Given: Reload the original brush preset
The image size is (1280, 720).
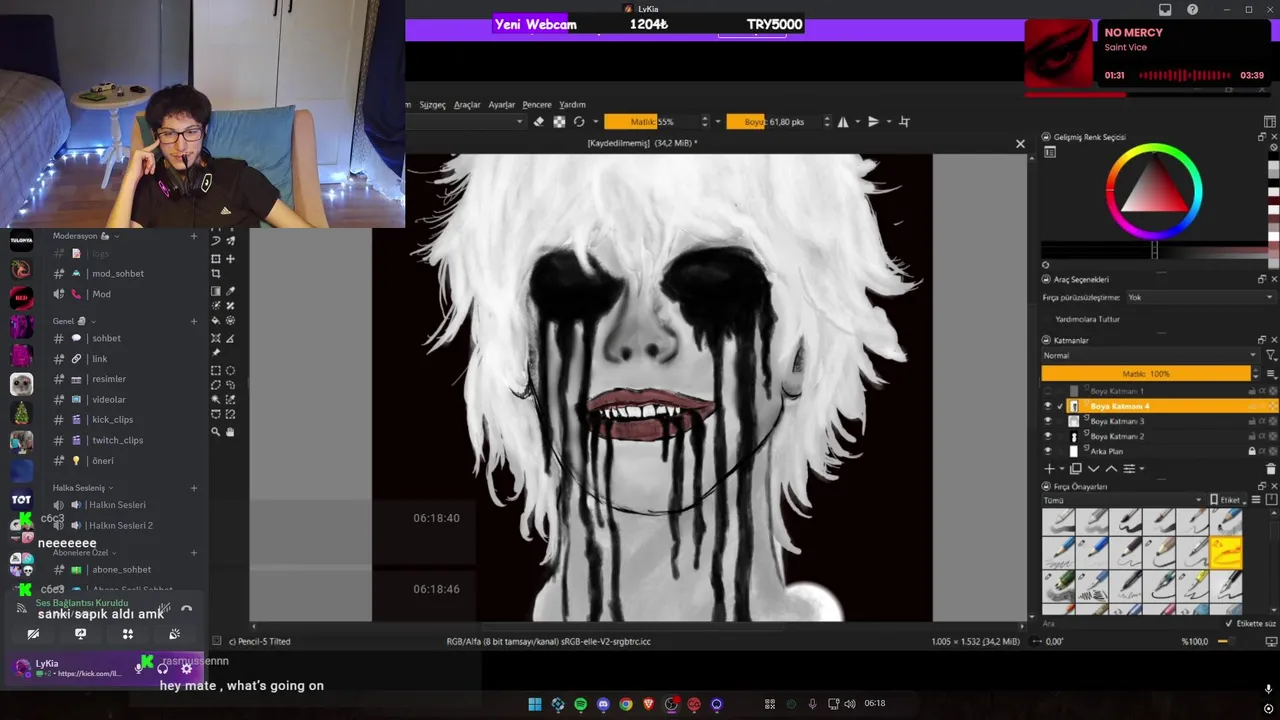Looking at the screenshot, I should pos(579,122).
